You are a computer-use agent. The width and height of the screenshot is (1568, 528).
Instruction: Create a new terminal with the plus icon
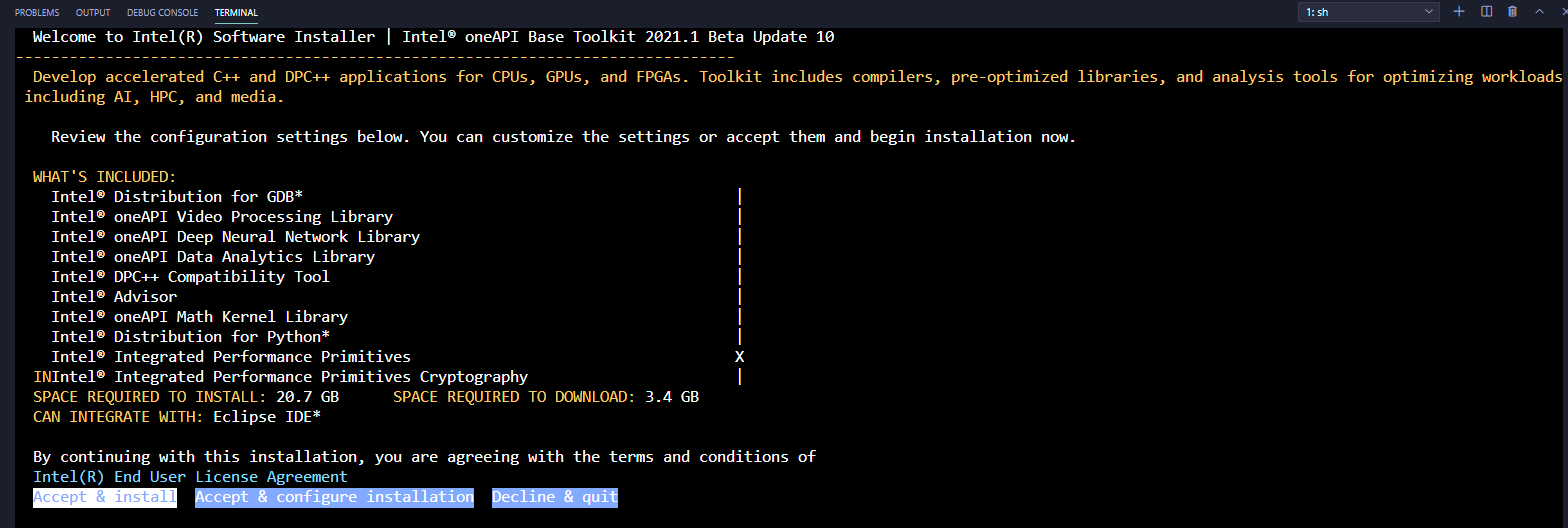pos(1459,11)
